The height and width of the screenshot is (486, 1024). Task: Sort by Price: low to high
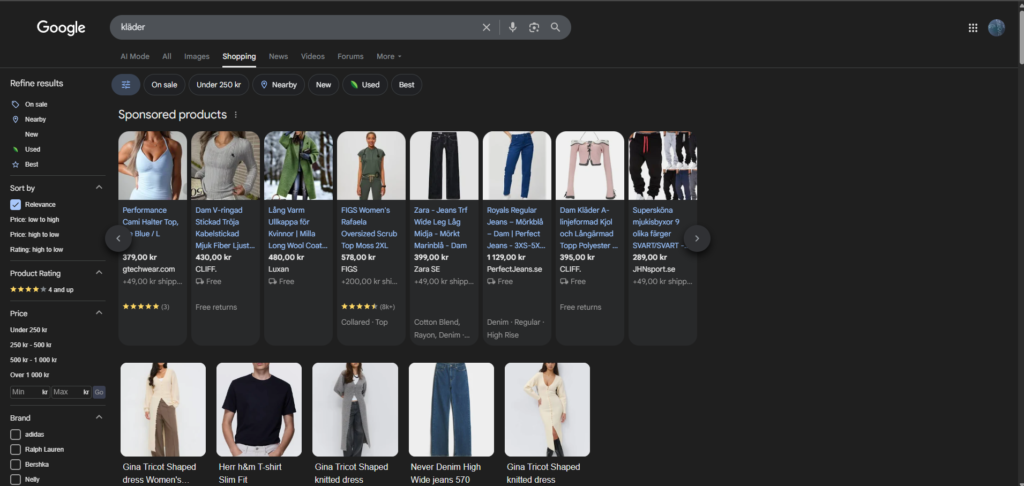click(x=35, y=219)
